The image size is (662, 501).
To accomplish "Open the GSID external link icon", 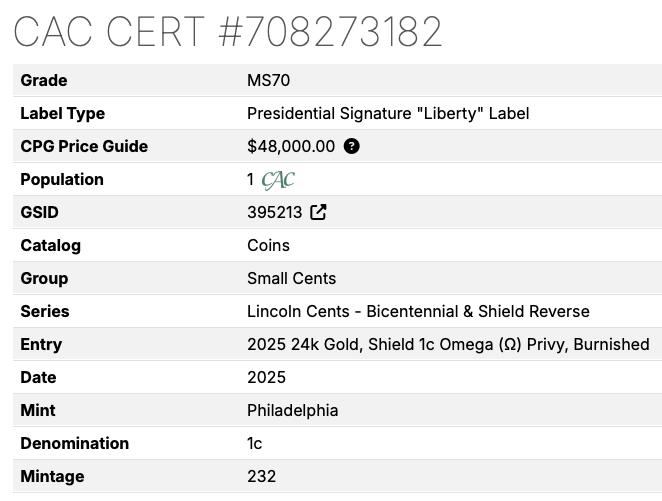I will point(318,212).
